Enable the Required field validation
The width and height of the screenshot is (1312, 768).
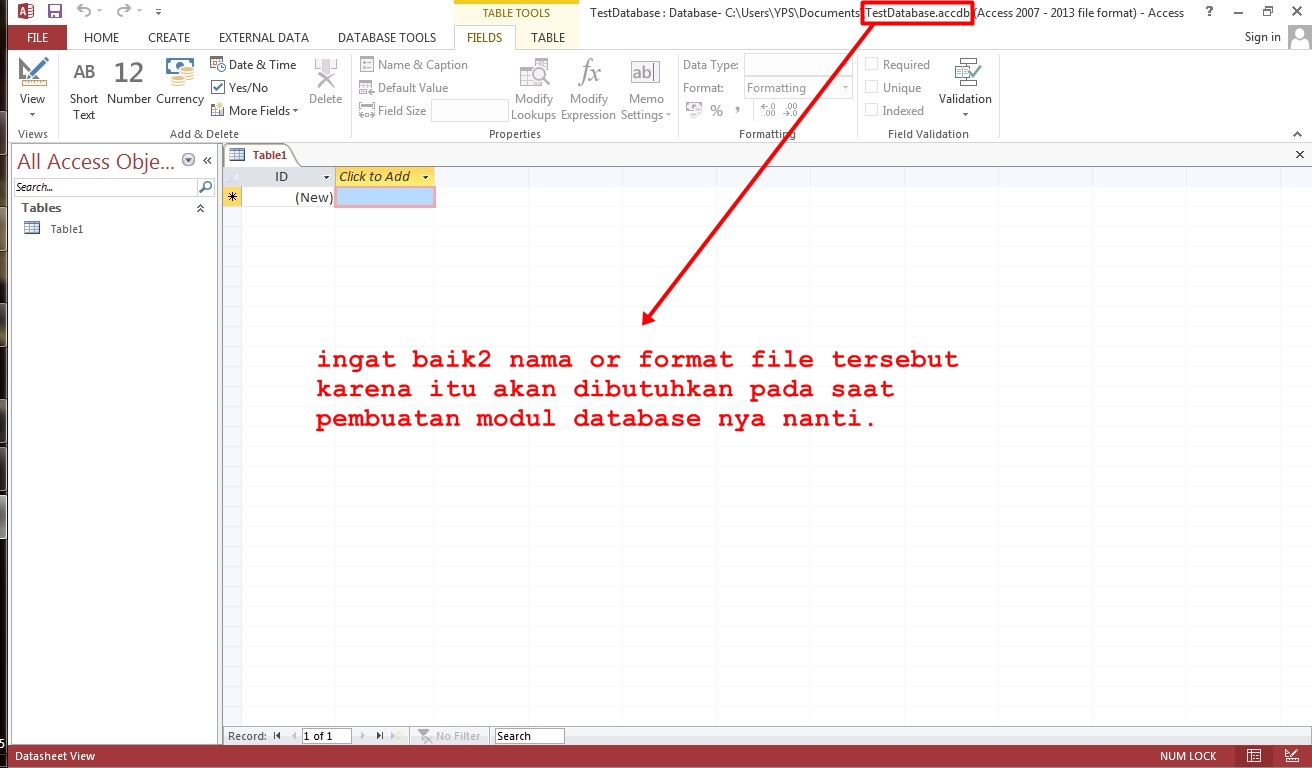point(871,64)
